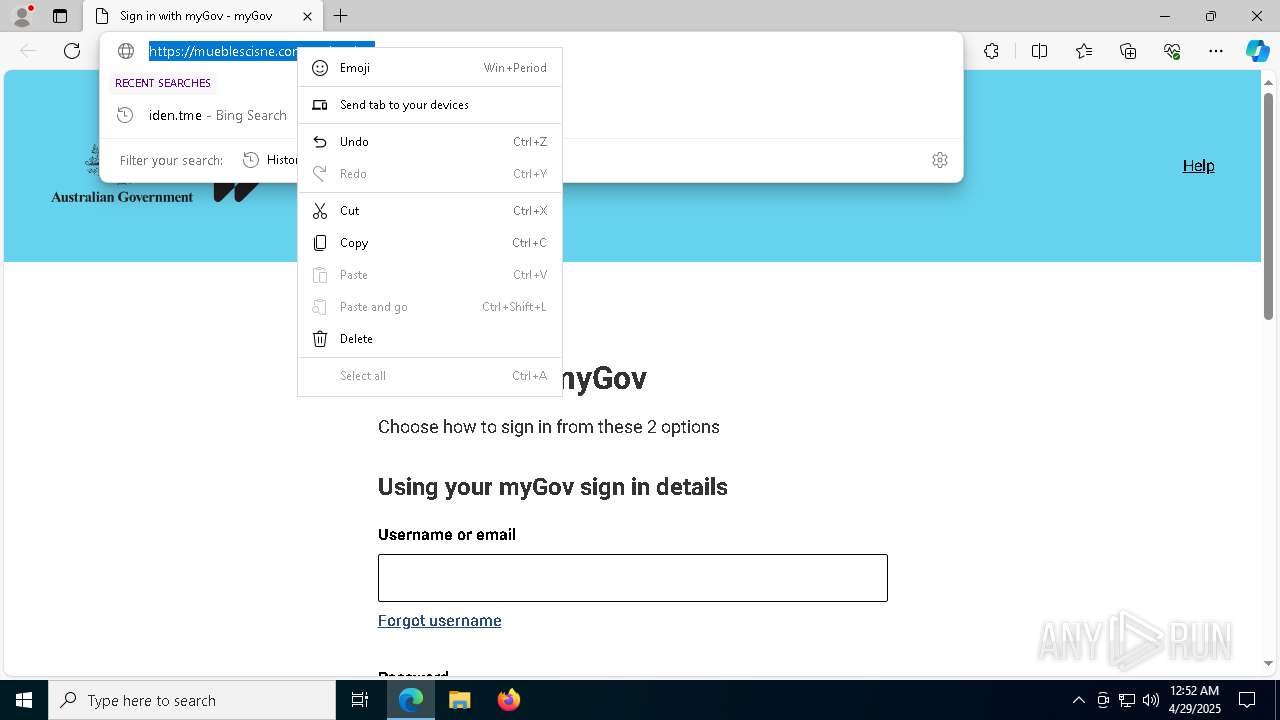The image size is (1280, 720).
Task: Open File Explorer from the taskbar
Action: [459, 700]
